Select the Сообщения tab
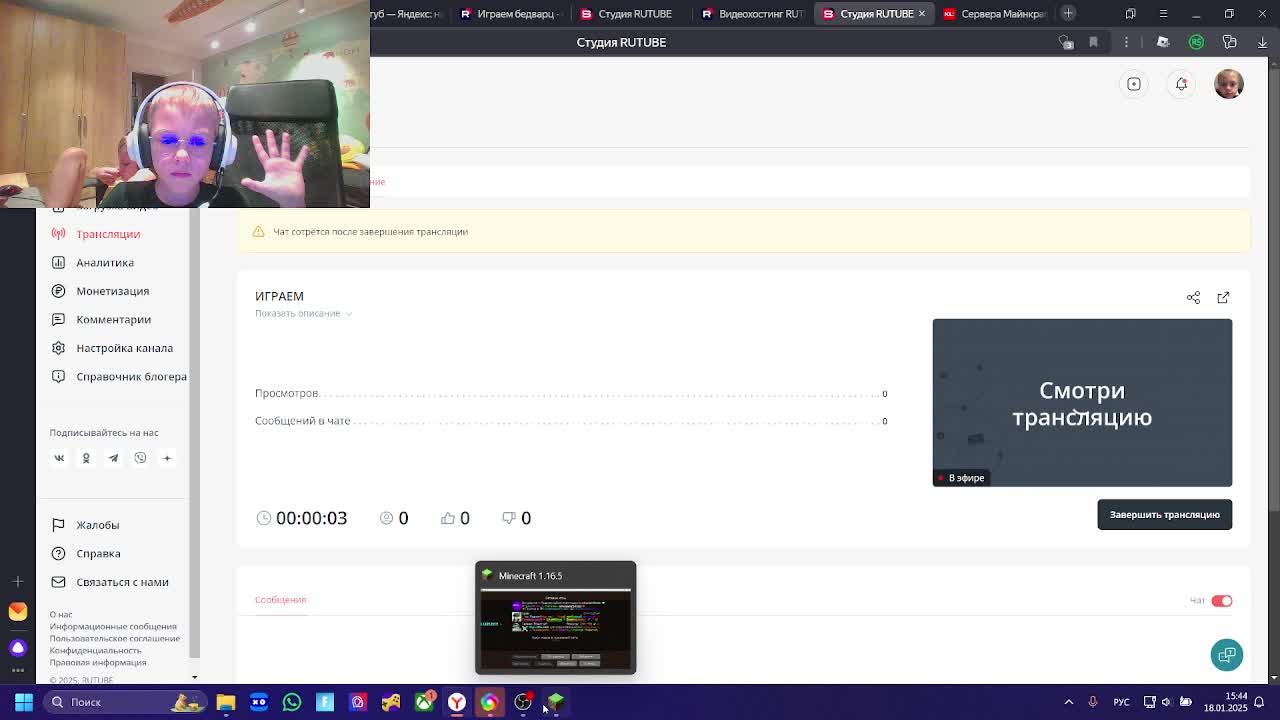Viewport: 1280px width, 720px height. pos(280,599)
